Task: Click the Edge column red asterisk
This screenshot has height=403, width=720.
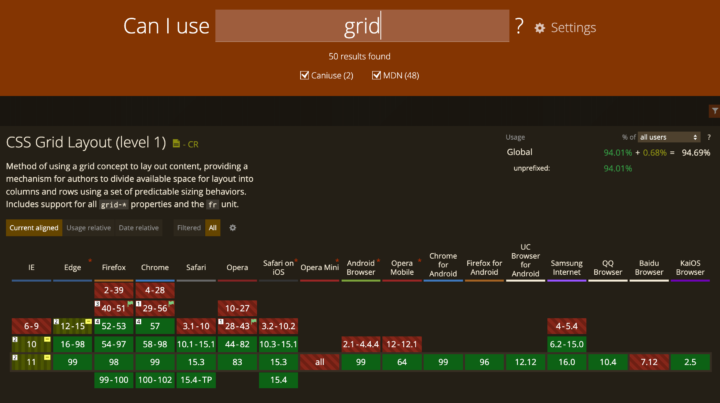Action: (90, 261)
